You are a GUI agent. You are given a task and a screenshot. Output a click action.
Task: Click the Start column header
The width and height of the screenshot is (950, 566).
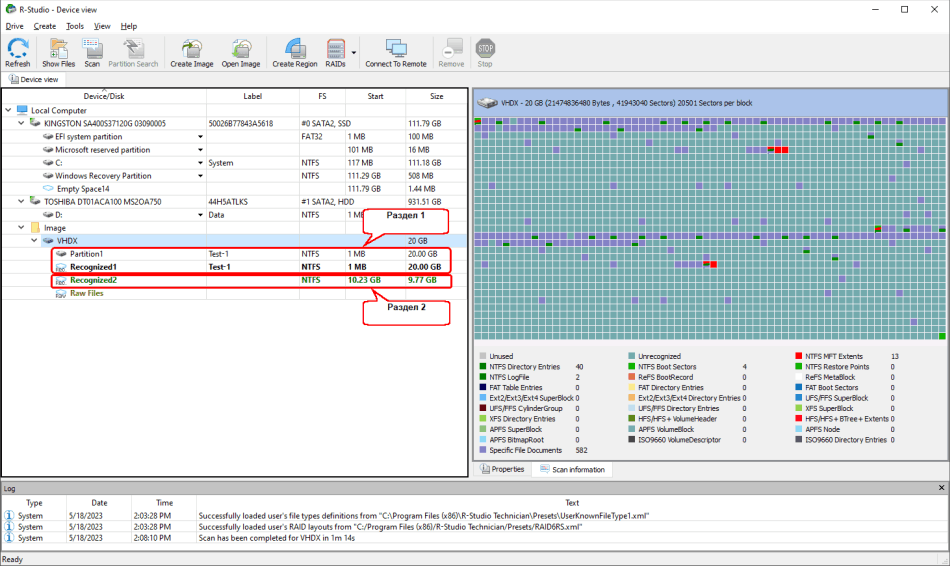tap(375, 96)
